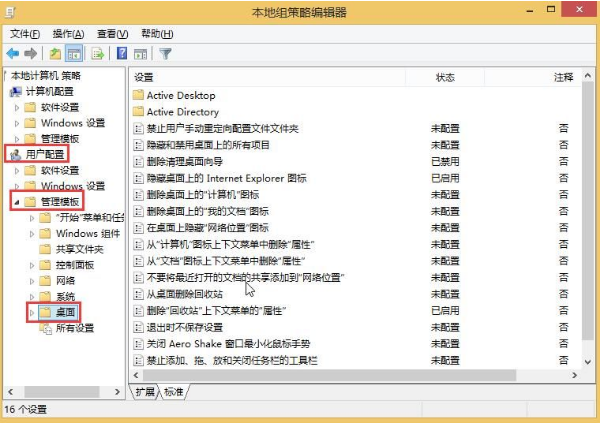The image size is (600, 426).
Task: Toggle the show/hide action pane icon
Action: tap(140, 54)
